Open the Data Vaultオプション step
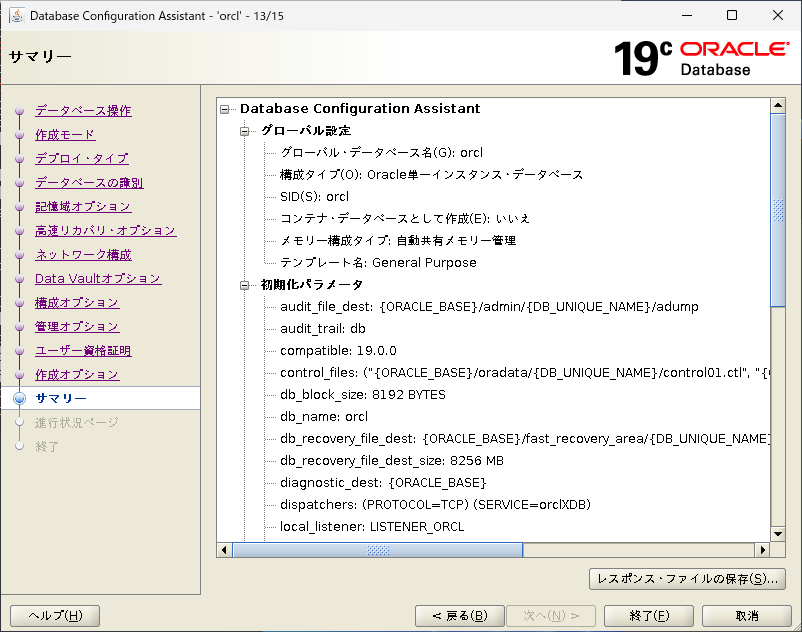 point(98,279)
